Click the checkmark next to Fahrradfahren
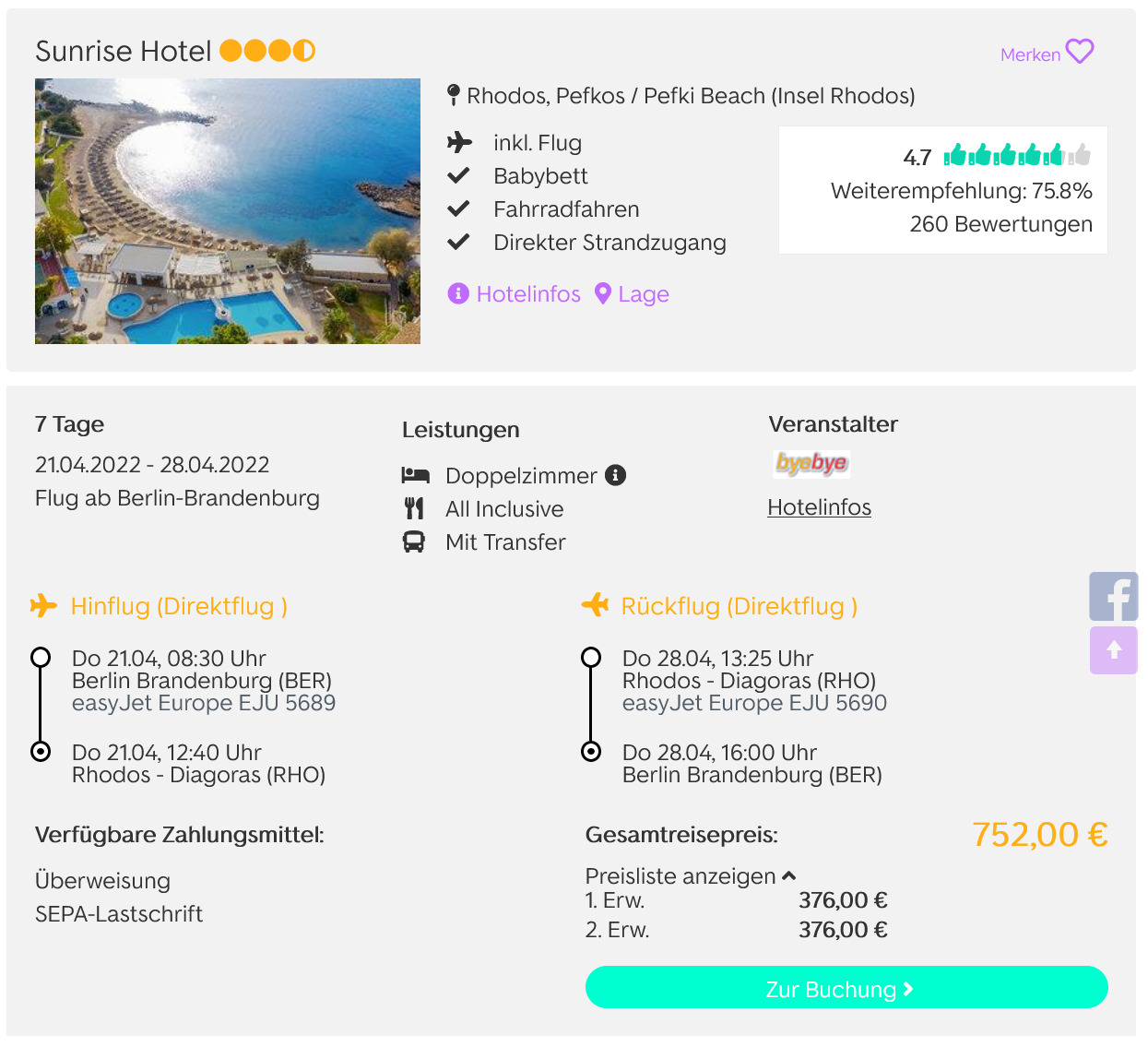 coord(458,208)
